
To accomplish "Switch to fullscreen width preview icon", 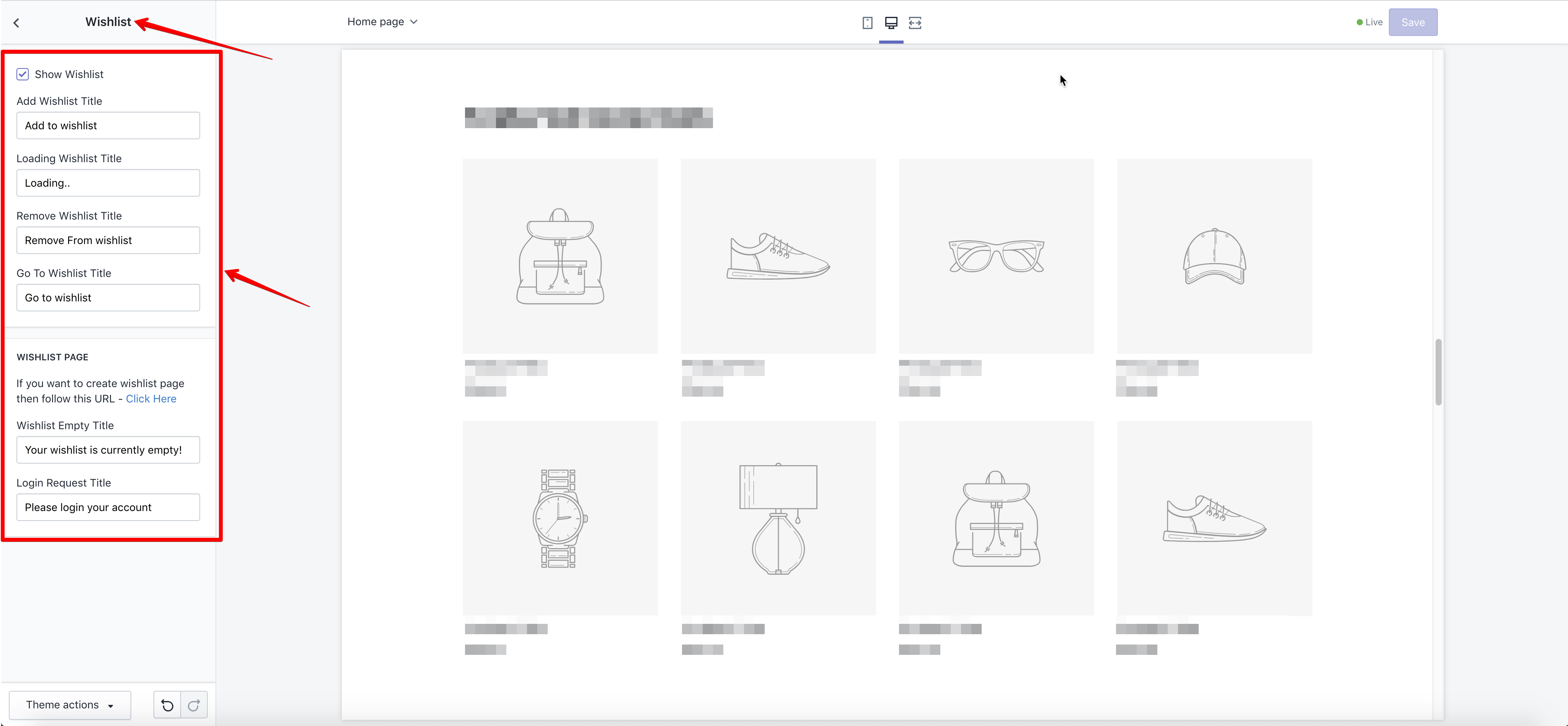I will coord(915,23).
